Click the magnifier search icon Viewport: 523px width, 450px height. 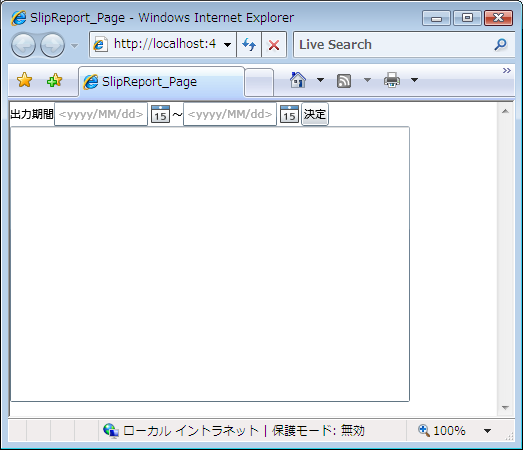point(501,44)
